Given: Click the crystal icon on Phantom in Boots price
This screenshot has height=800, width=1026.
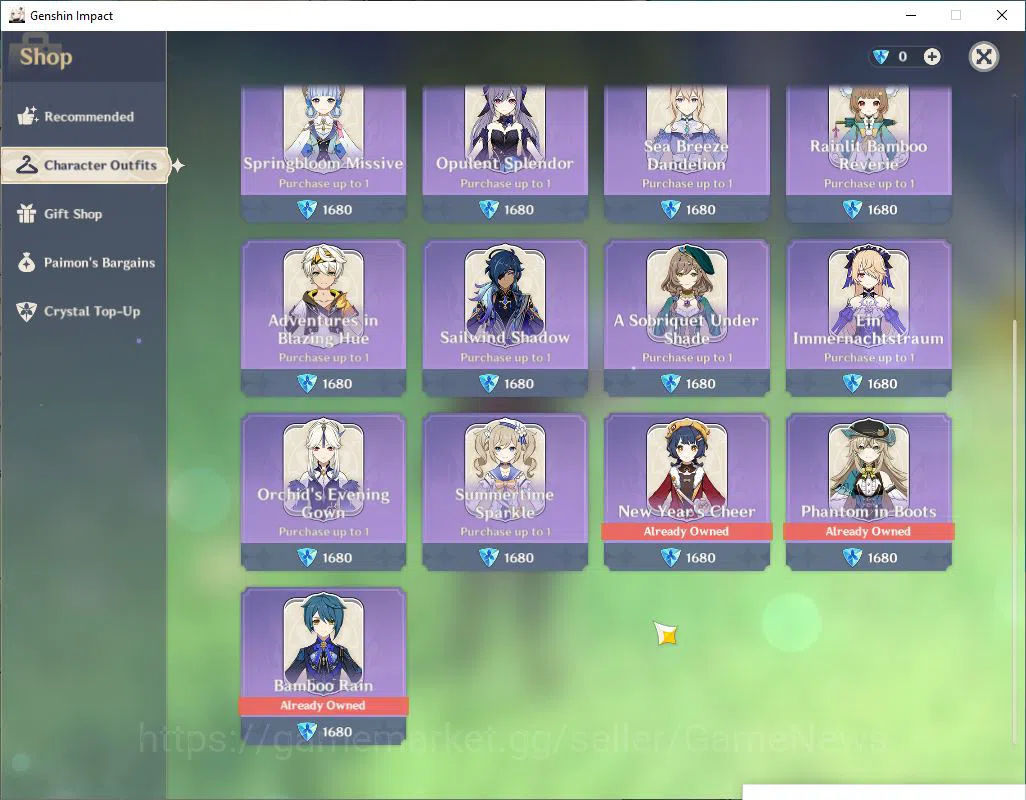Looking at the screenshot, I should [x=852, y=557].
